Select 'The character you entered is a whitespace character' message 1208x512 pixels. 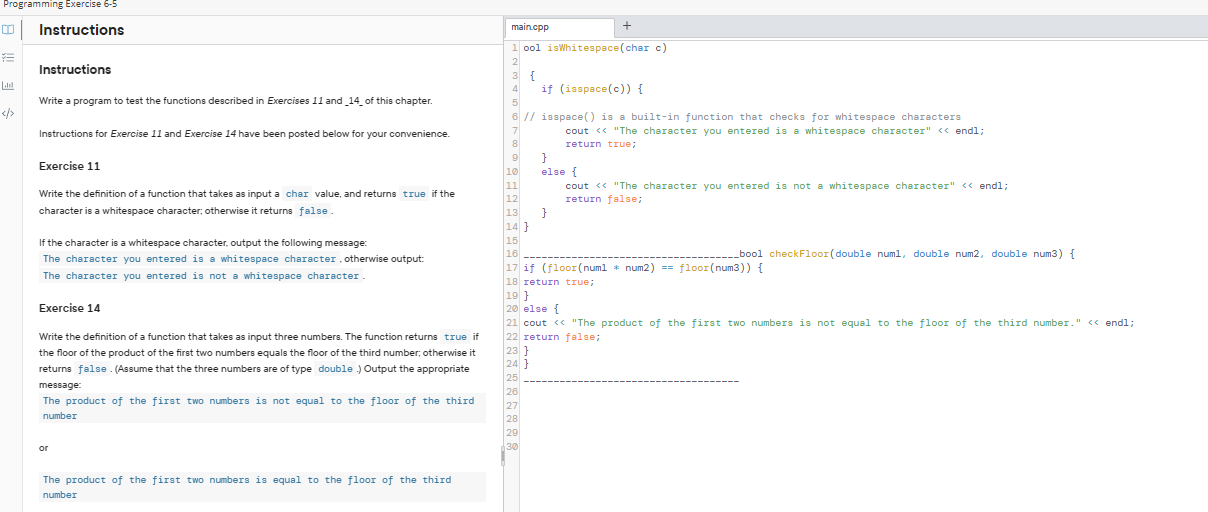189,259
